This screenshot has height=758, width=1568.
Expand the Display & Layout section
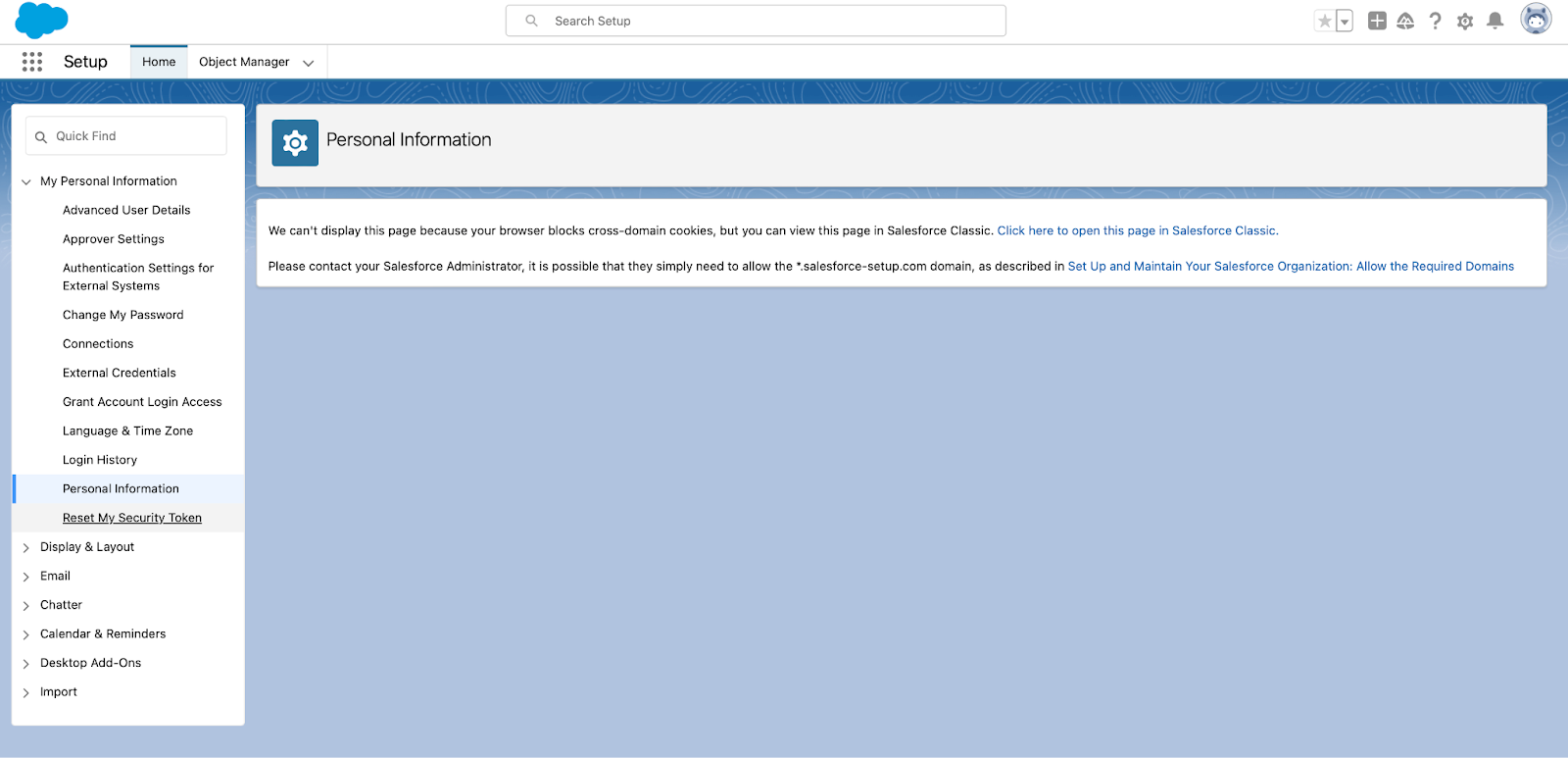coord(26,547)
